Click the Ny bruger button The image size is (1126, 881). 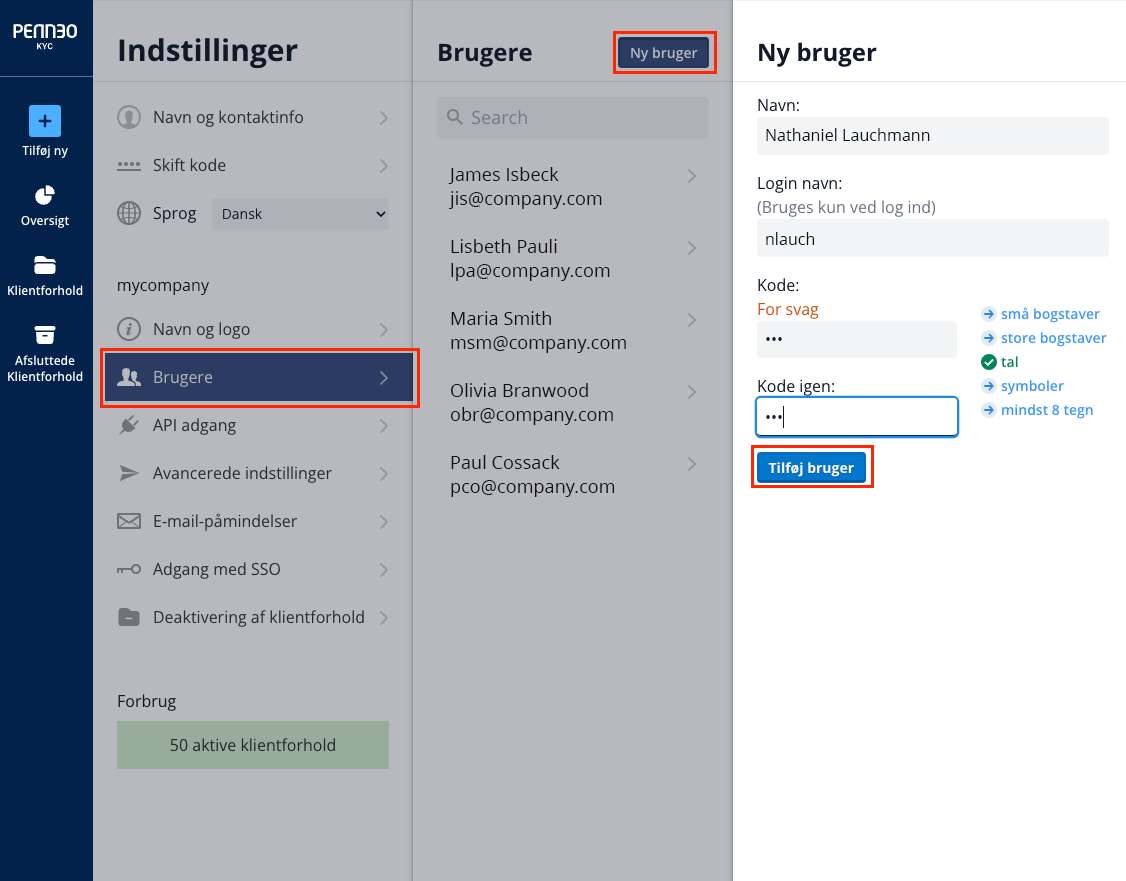[x=664, y=52]
